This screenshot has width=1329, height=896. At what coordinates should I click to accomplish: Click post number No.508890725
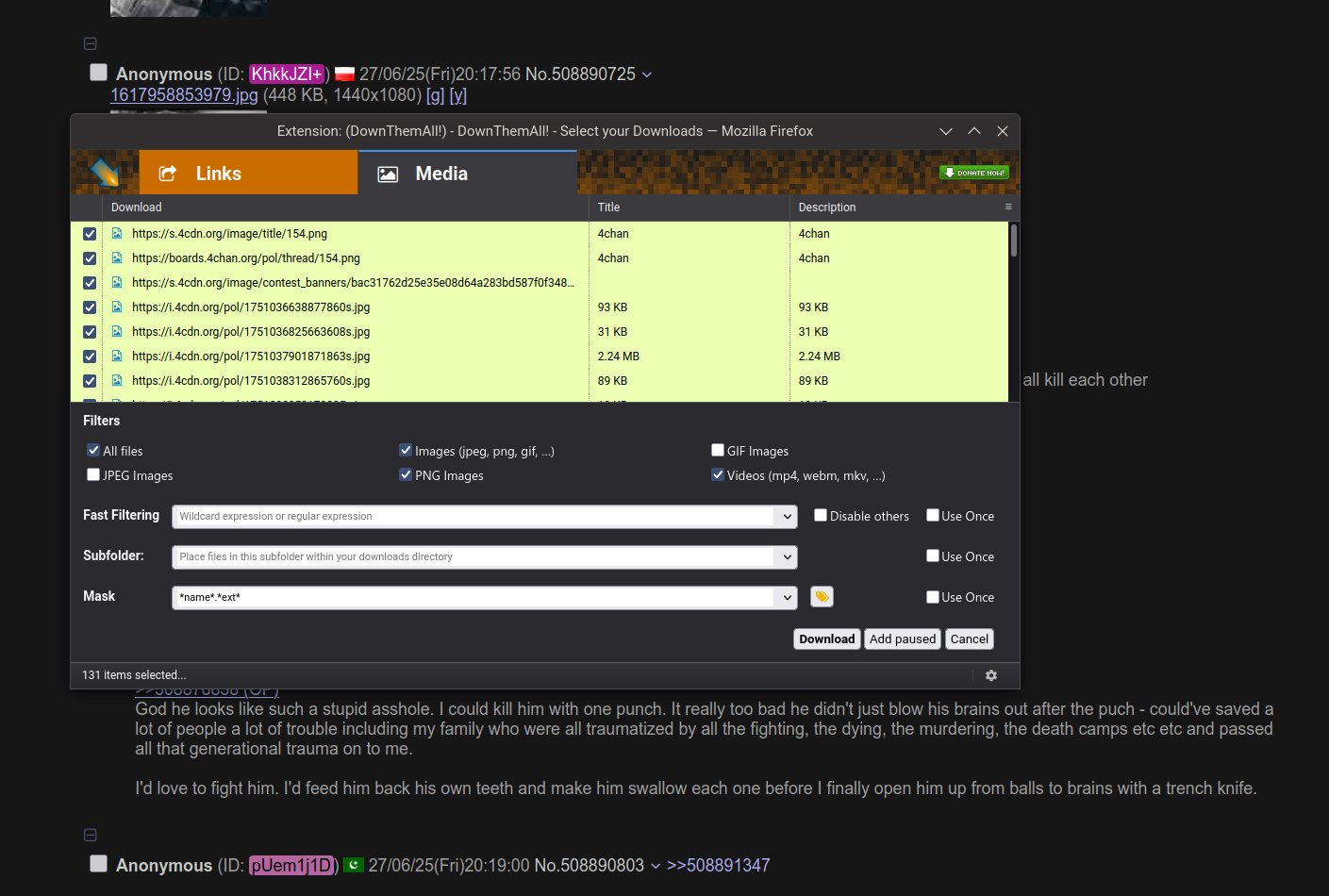coord(580,74)
